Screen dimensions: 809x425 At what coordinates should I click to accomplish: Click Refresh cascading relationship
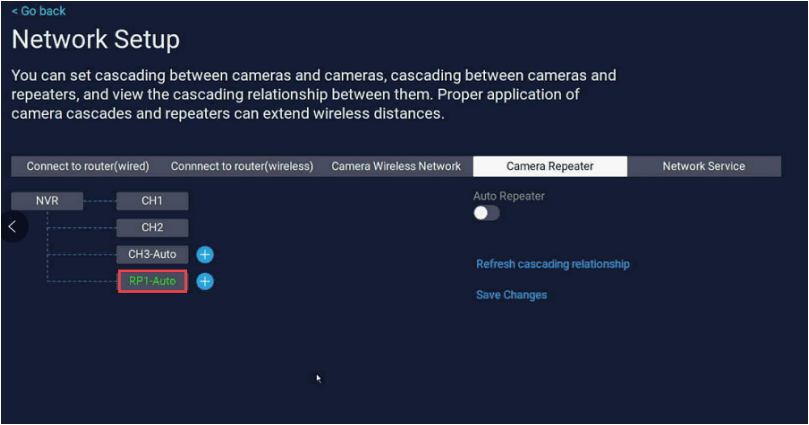click(552, 264)
